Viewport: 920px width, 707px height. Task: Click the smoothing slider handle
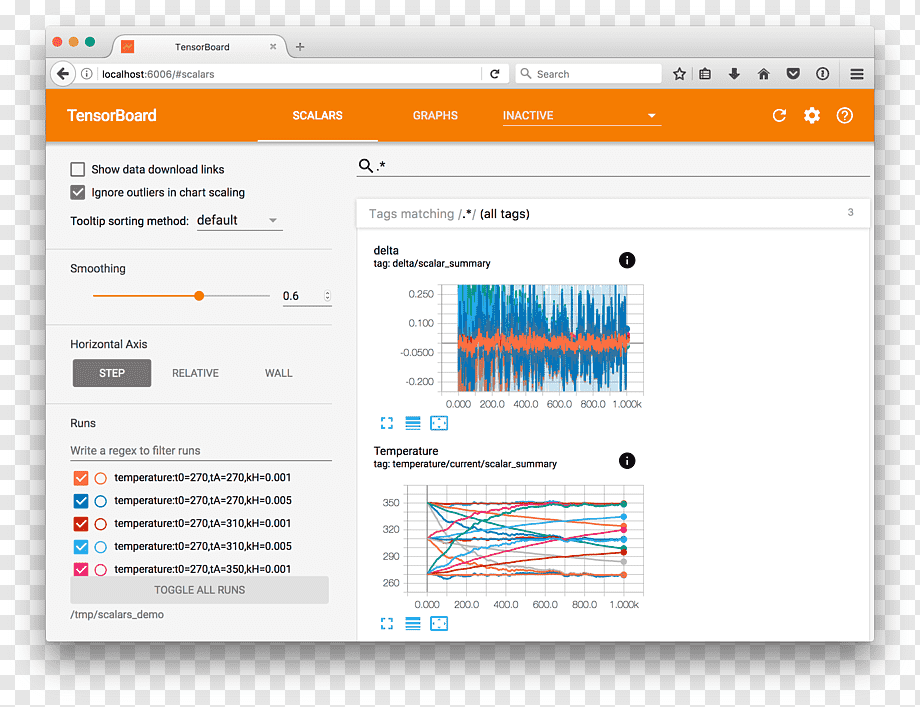coord(199,296)
